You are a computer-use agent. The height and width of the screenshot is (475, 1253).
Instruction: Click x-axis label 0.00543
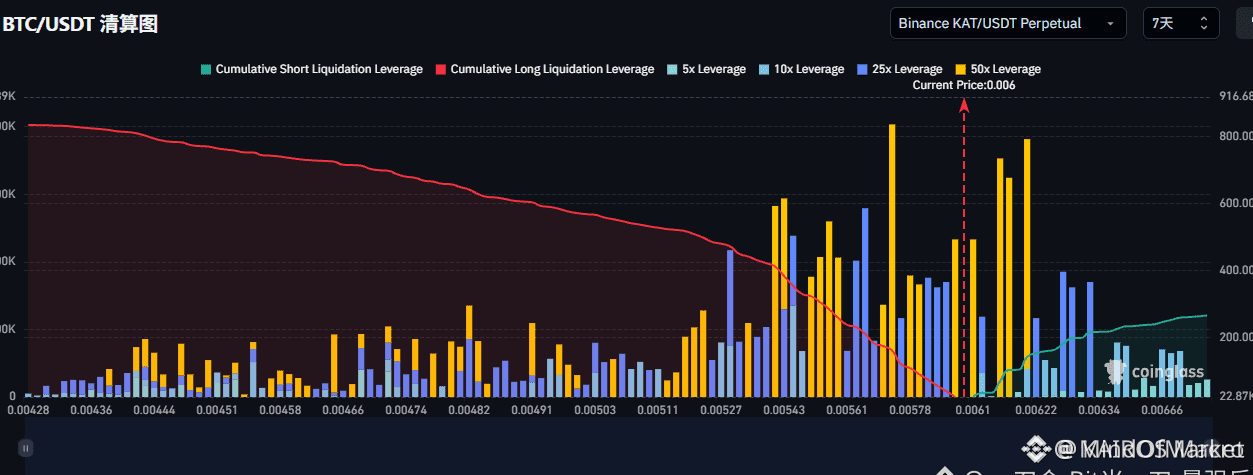click(x=784, y=410)
